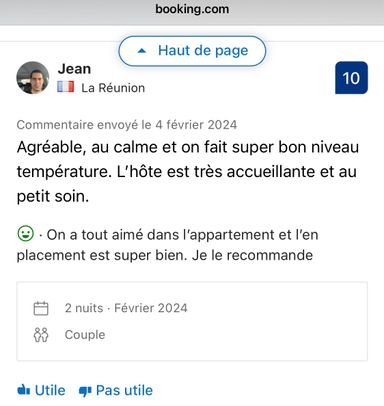Click the calendar icon beside 2 nuits
The image size is (384, 406).
[x=41, y=308]
